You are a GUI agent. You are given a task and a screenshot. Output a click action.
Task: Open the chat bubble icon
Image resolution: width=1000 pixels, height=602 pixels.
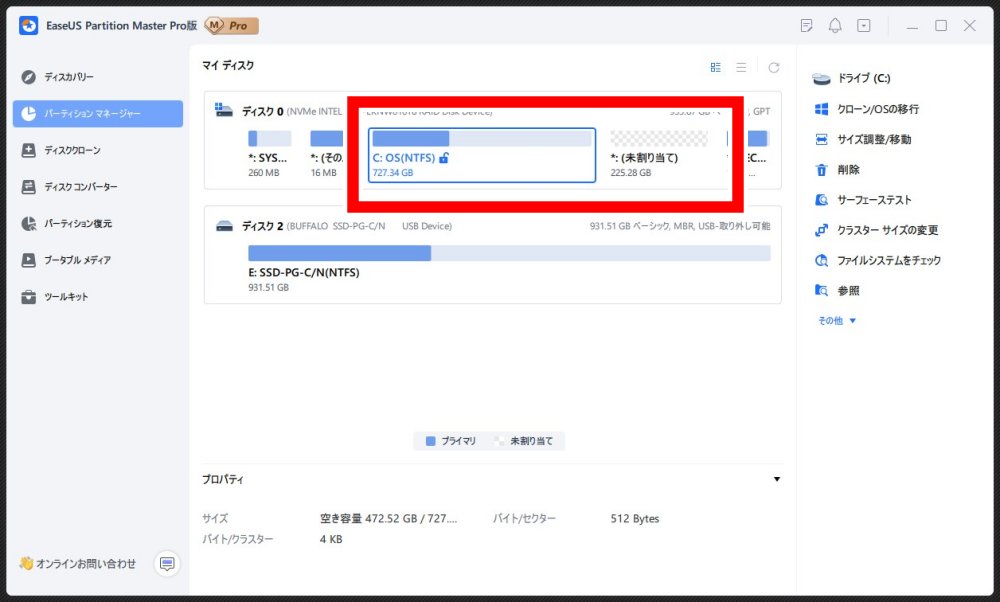(x=167, y=564)
